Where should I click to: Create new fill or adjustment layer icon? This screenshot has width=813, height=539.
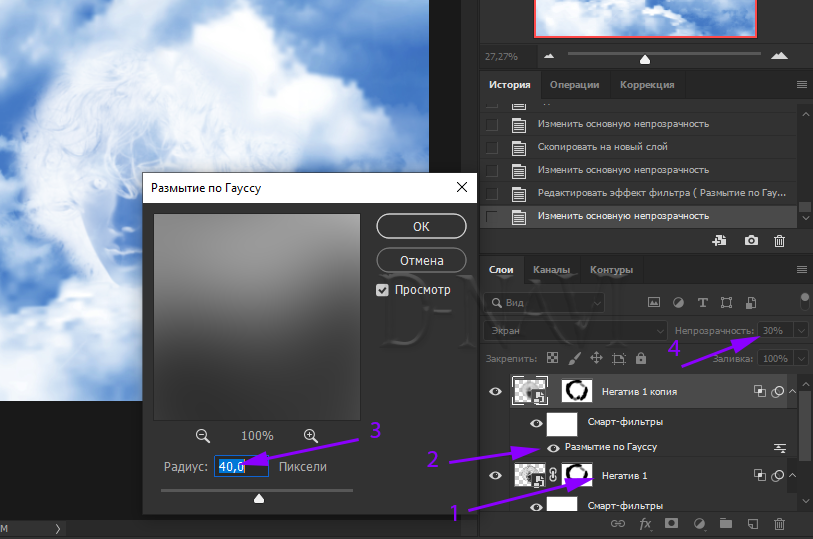pos(699,523)
